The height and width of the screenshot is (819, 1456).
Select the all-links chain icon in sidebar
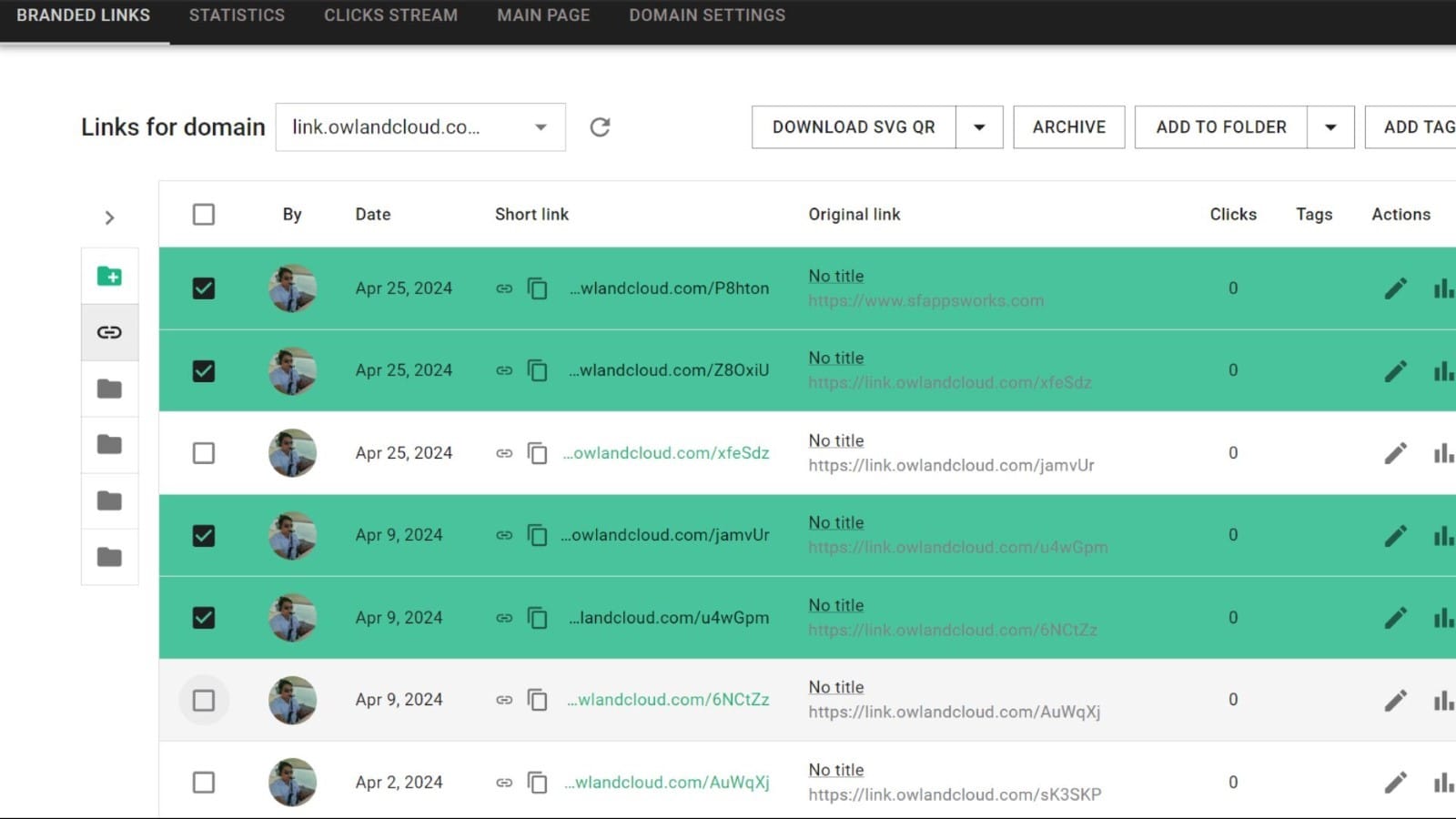[x=109, y=332]
